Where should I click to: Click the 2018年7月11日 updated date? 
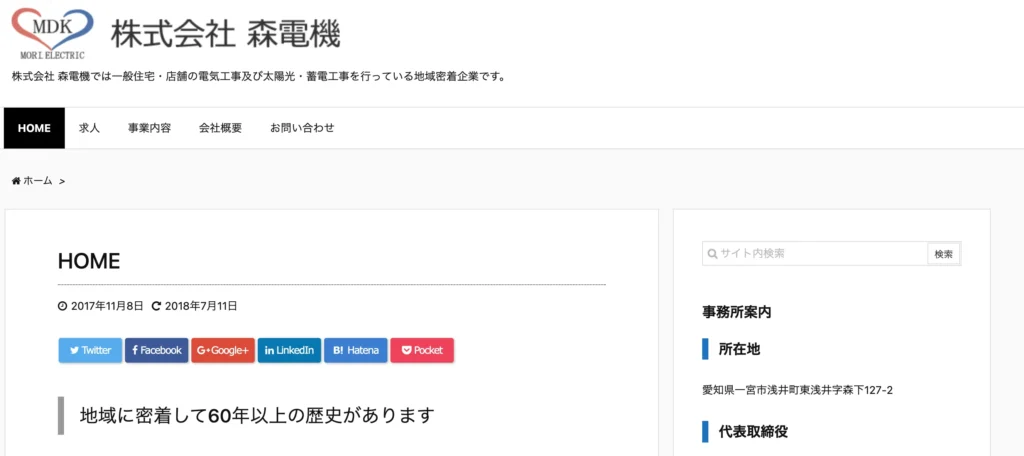click(201, 306)
